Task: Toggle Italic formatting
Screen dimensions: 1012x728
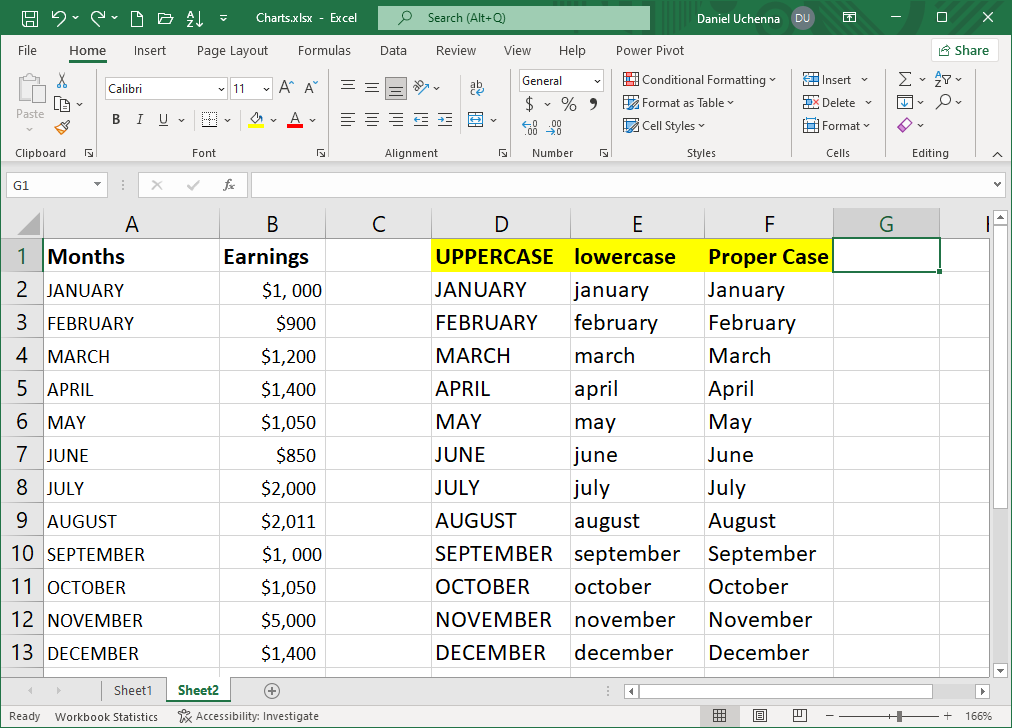Action: pyautogui.click(x=140, y=120)
